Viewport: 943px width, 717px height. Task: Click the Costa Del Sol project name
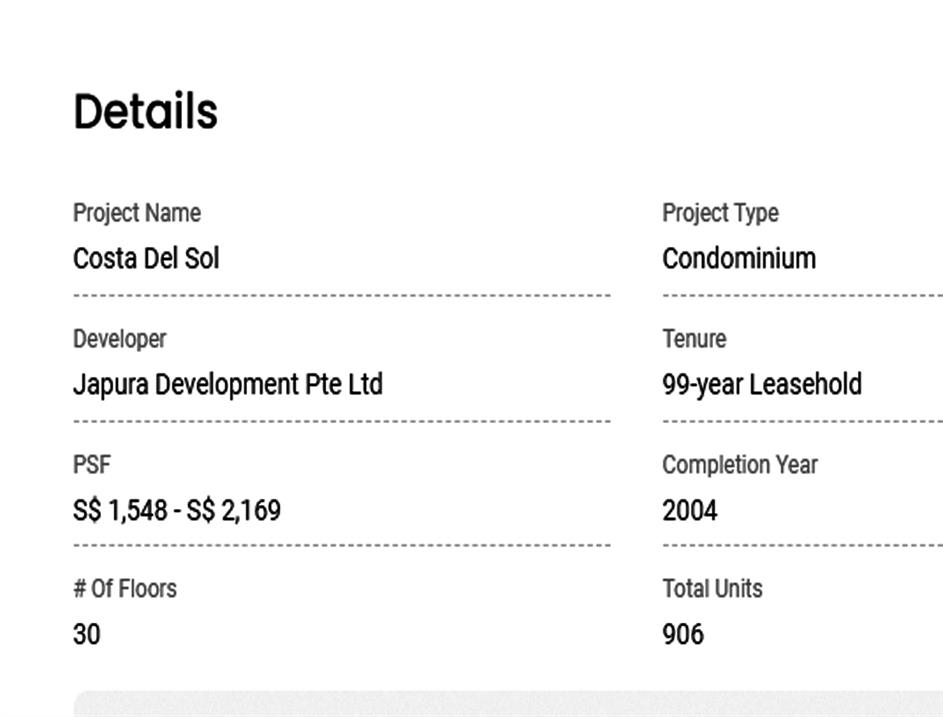click(x=146, y=259)
